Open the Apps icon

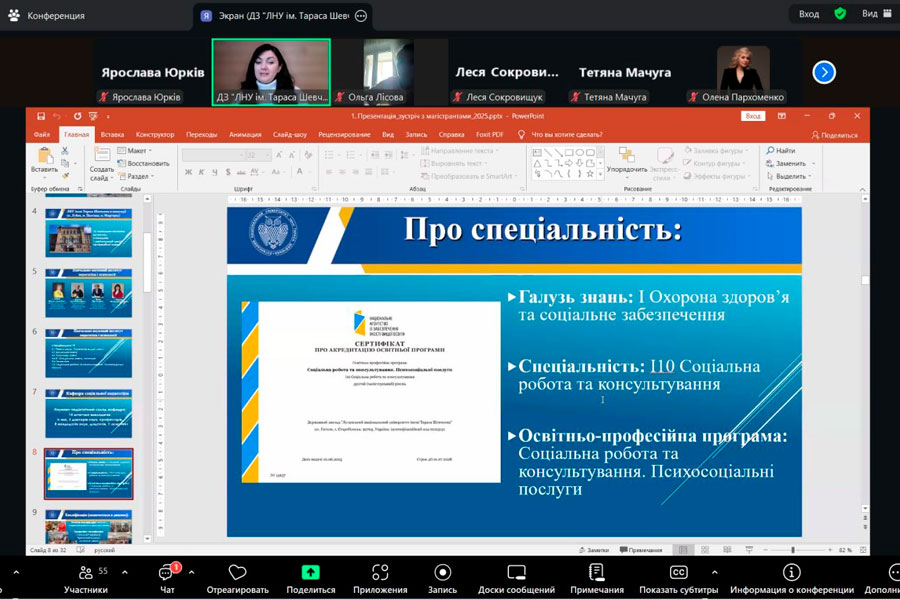click(380, 573)
